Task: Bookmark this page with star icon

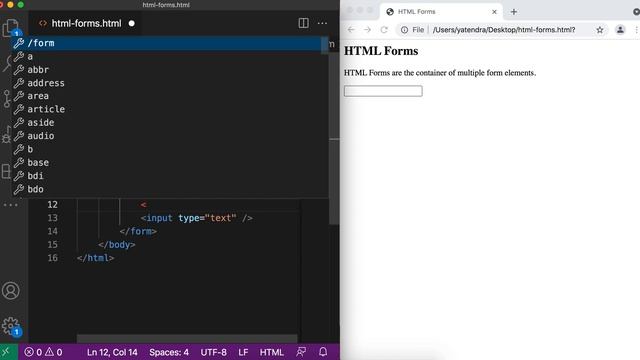Action: point(600,30)
